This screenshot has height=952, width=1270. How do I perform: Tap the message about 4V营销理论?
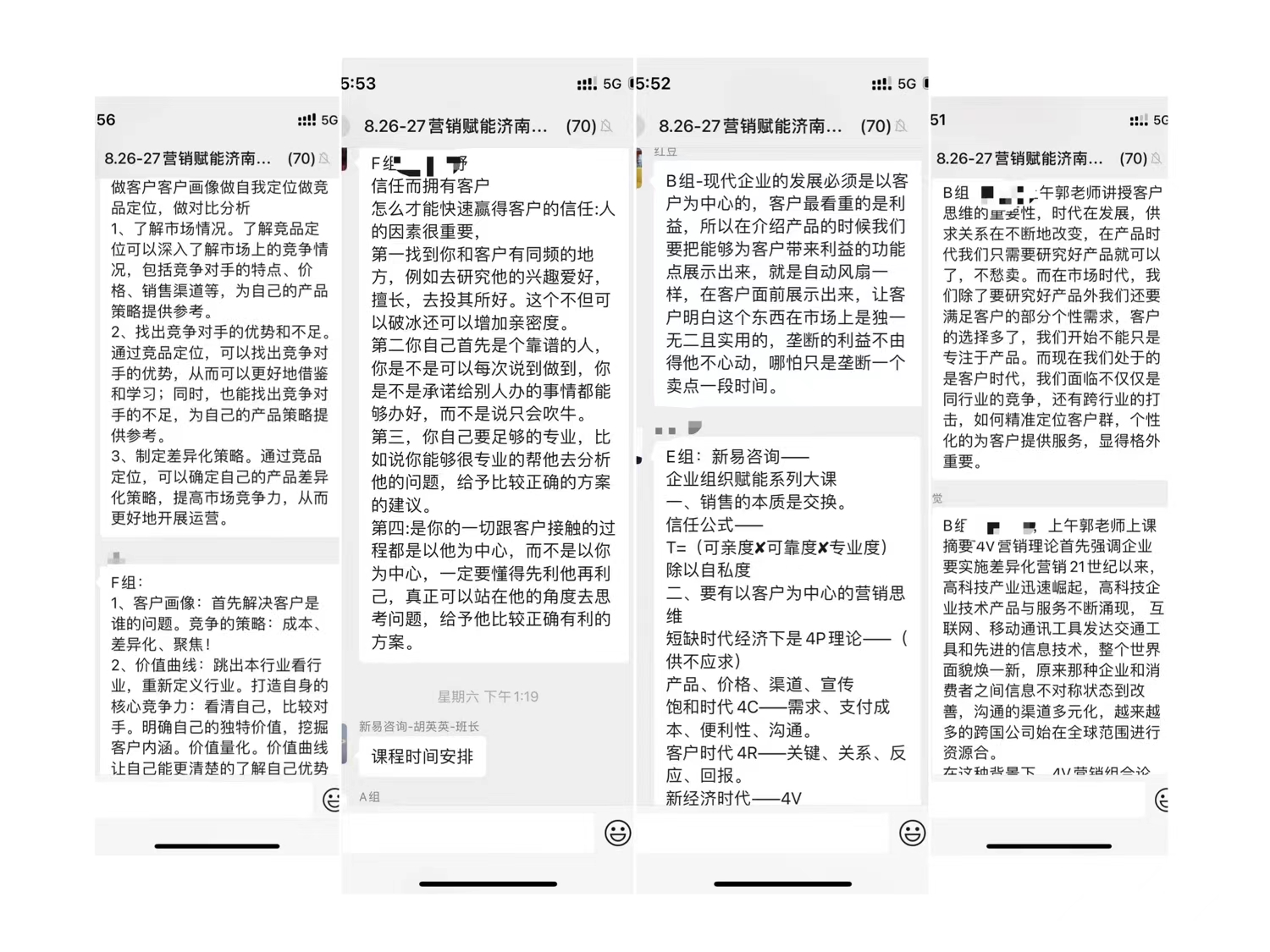coord(1051,641)
